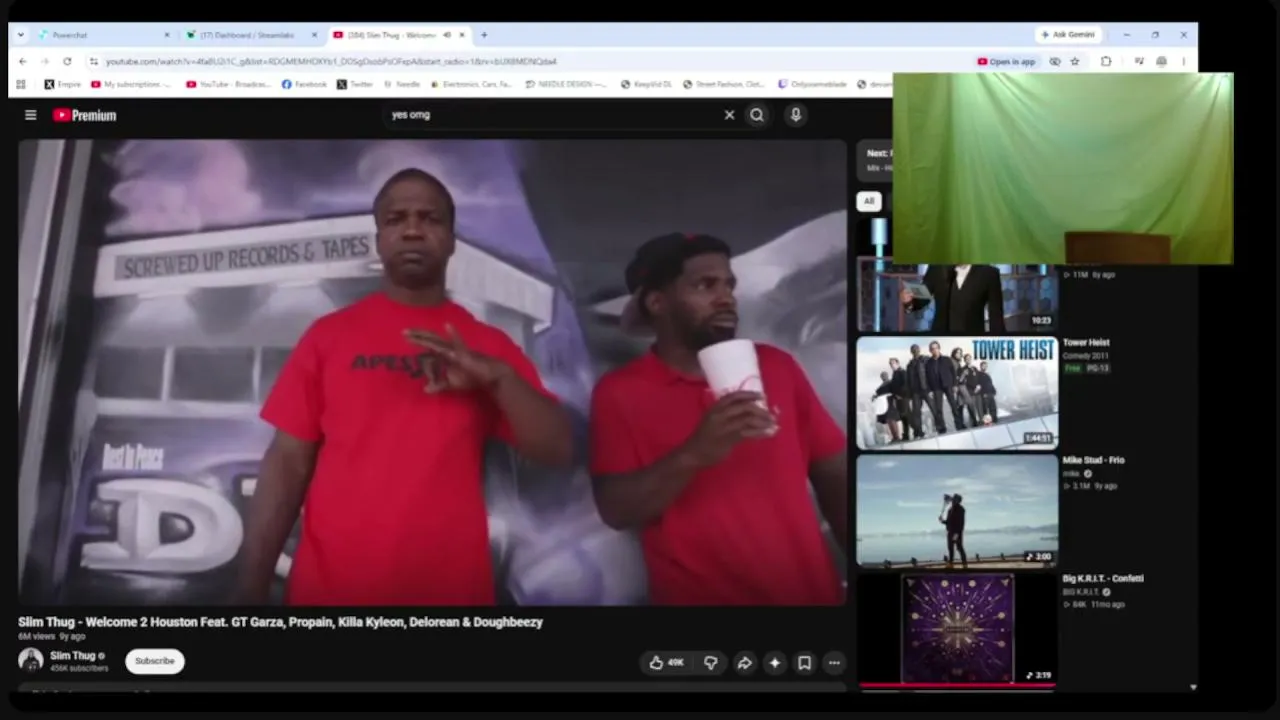The image size is (1280, 720).
Task: Open the sparkle Ask feature under the video
Action: (x=774, y=662)
